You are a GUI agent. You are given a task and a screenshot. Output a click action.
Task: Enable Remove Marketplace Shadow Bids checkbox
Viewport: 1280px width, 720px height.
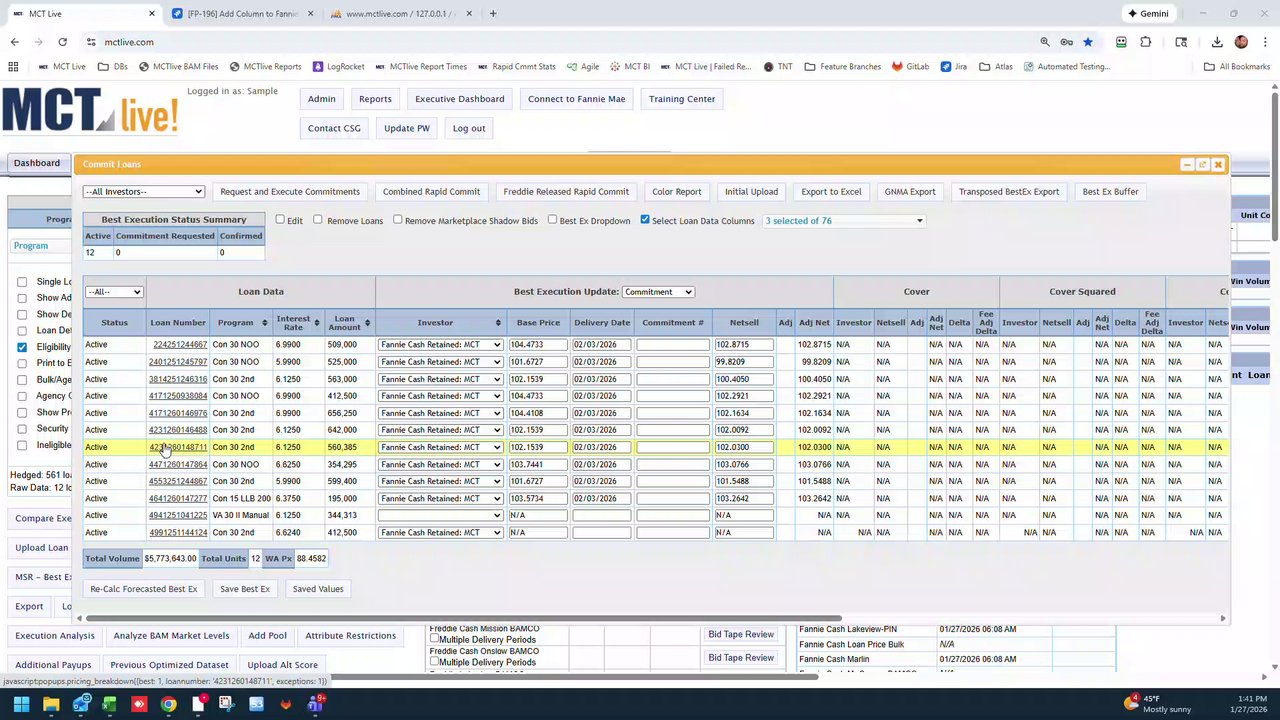(x=398, y=220)
